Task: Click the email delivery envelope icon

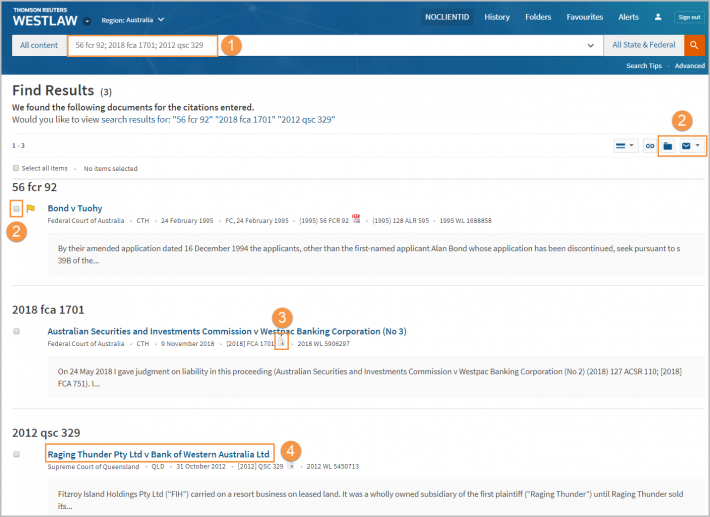Action: [x=686, y=146]
